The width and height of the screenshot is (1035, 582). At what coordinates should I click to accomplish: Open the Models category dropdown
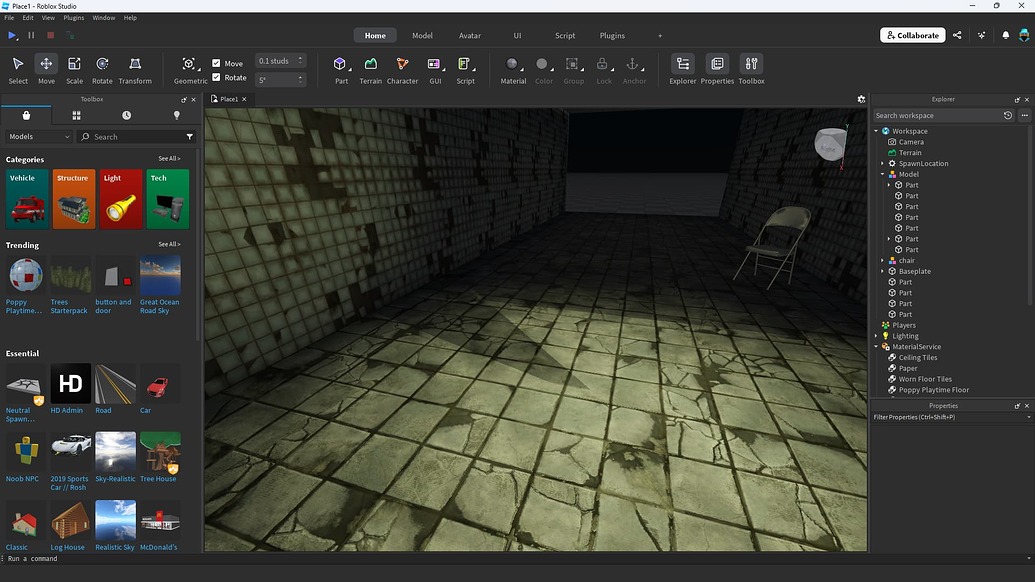39,137
